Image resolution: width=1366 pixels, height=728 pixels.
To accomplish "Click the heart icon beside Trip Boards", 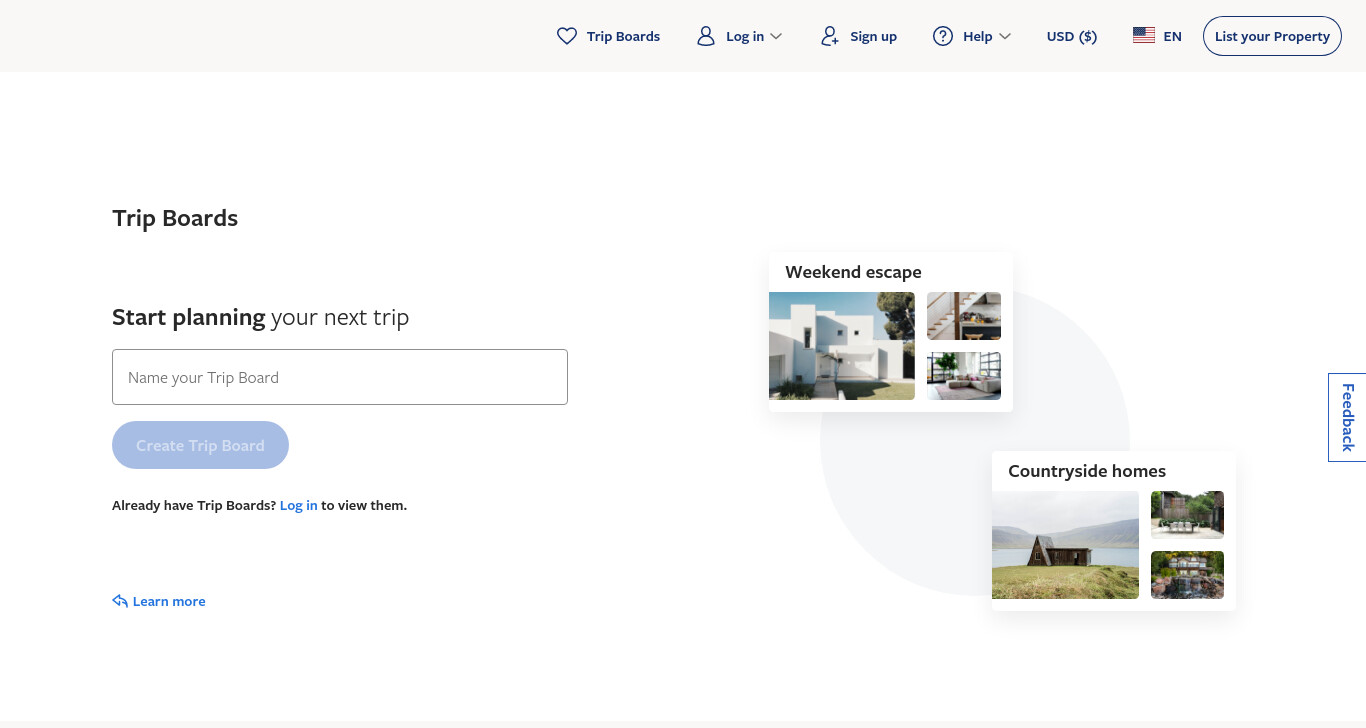I will pyautogui.click(x=567, y=36).
